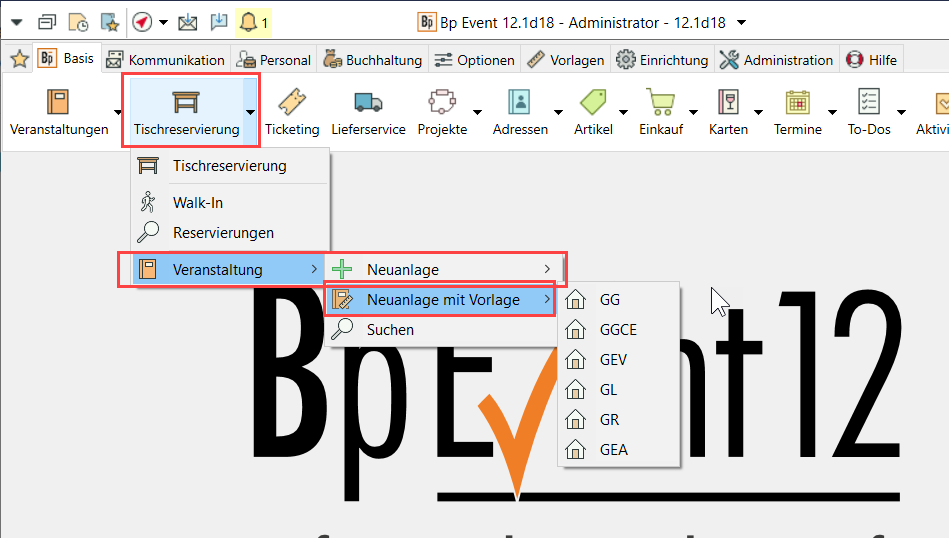
Task: Select the GGCE template entry
Action: click(x=617, y=329)
